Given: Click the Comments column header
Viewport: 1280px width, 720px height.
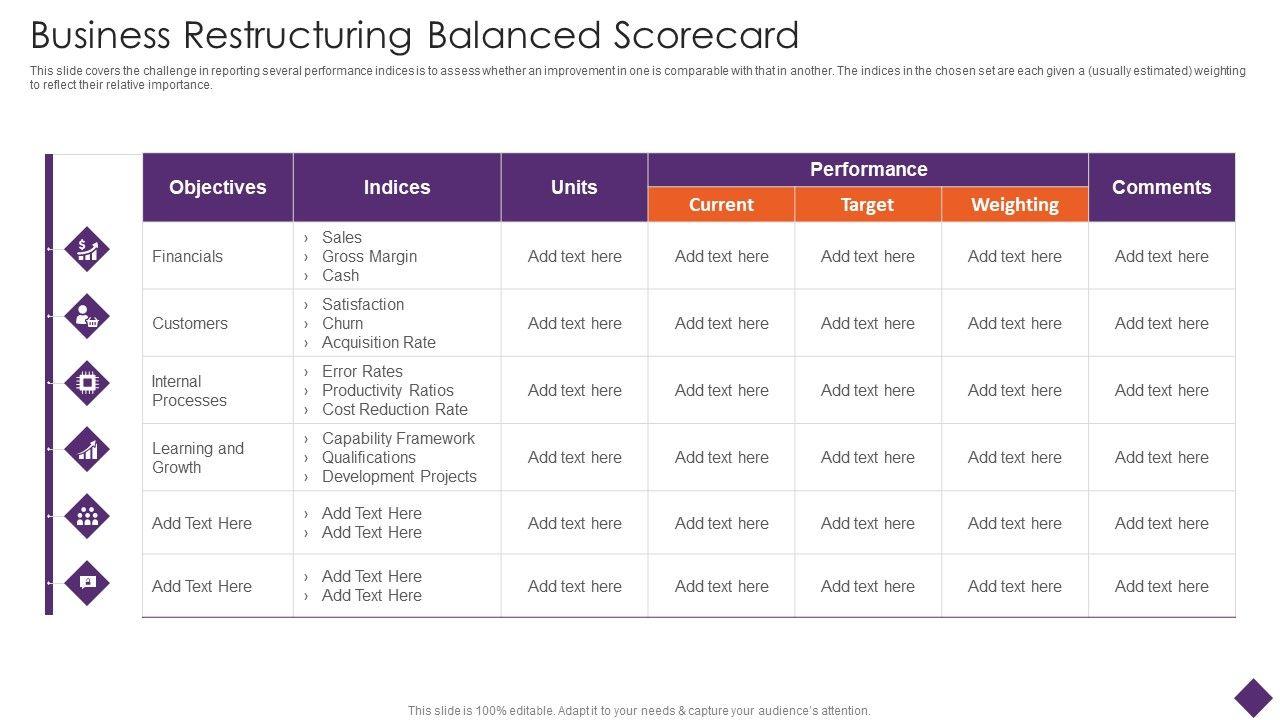Looking at the screenshot, I should coord(1161,187).
